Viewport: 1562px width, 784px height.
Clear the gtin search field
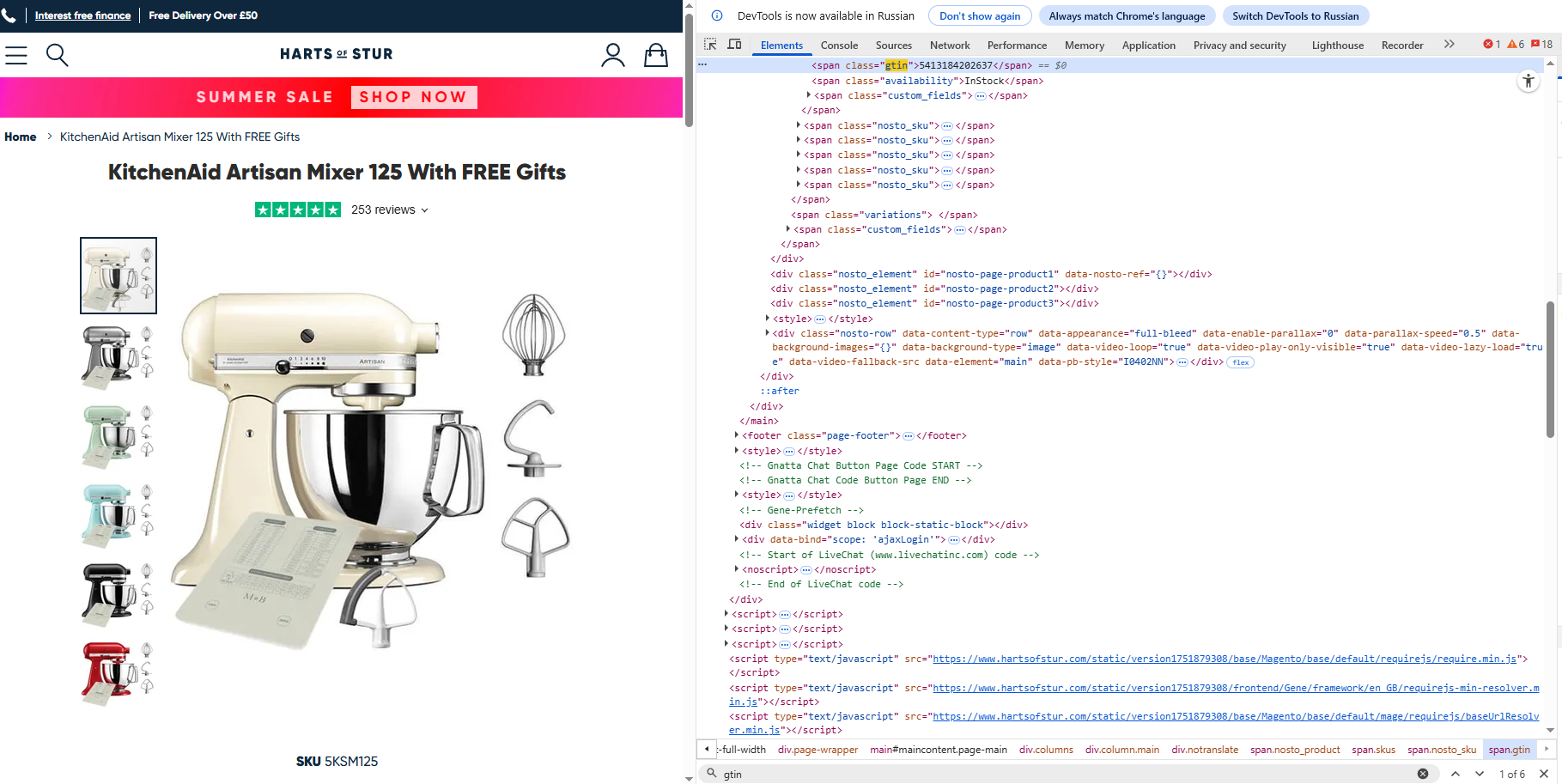point(1423,774)
